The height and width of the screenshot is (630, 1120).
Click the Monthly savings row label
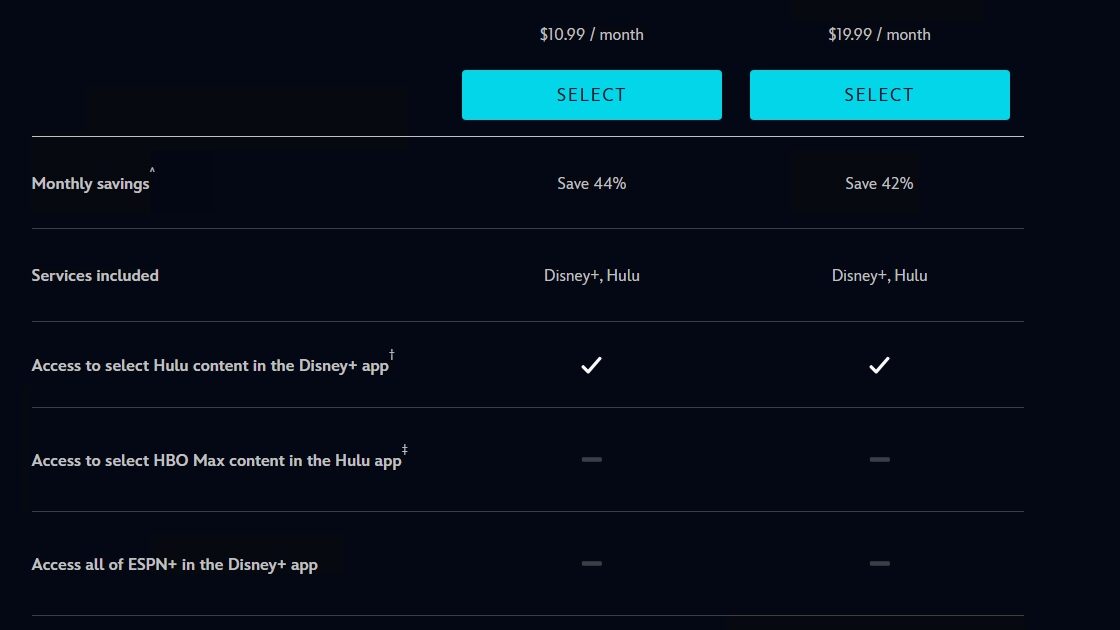click(90, 184)
